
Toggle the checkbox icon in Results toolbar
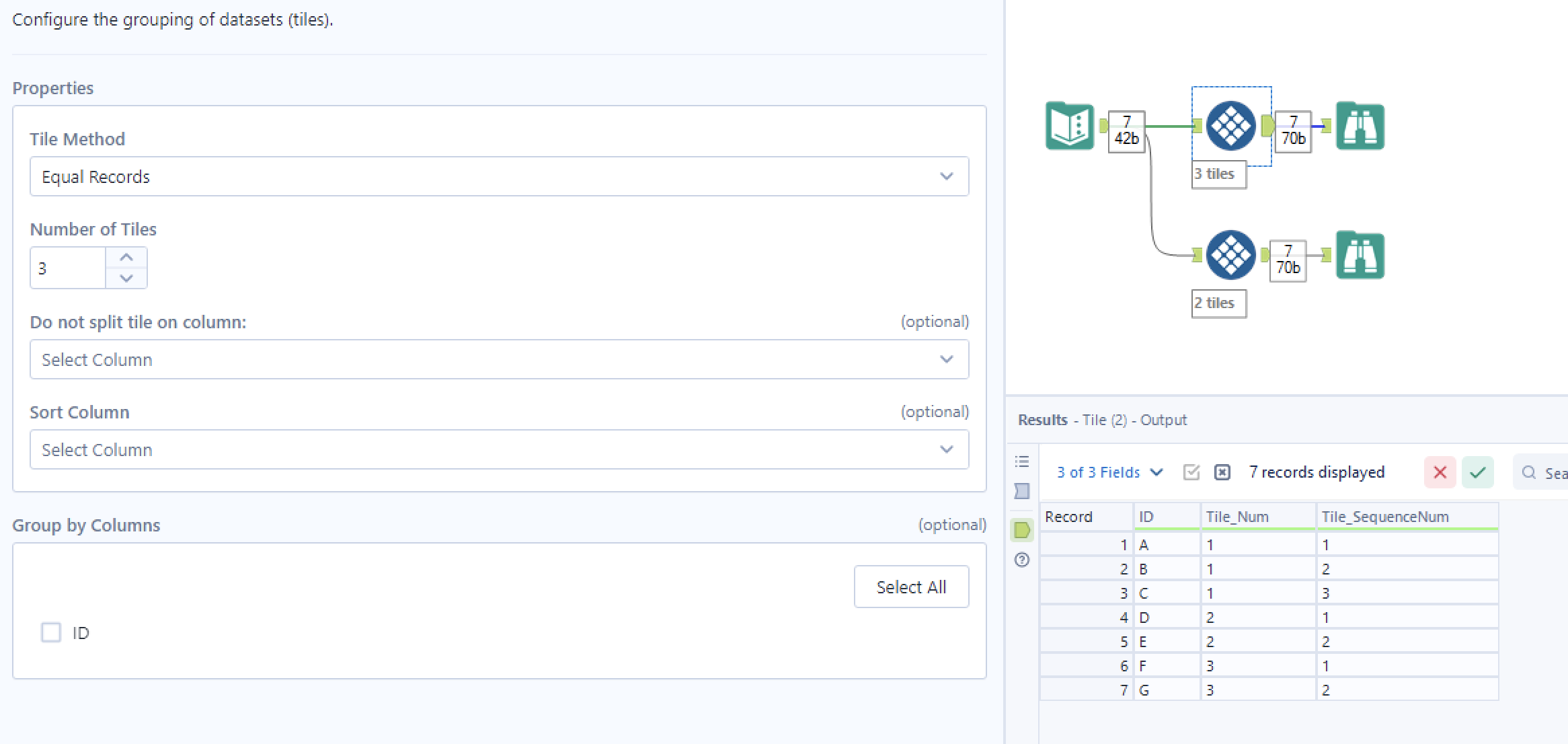1190,472
